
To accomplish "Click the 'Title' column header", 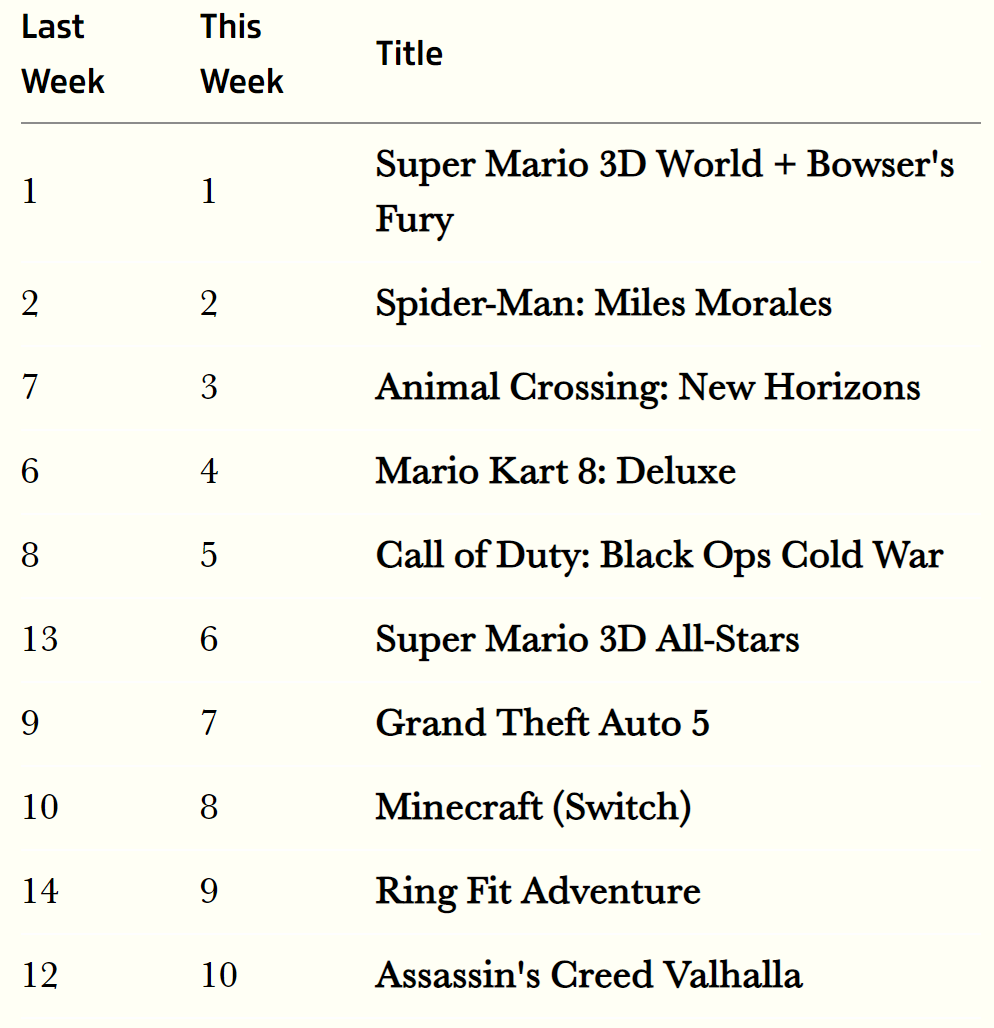I will point(409,54).
